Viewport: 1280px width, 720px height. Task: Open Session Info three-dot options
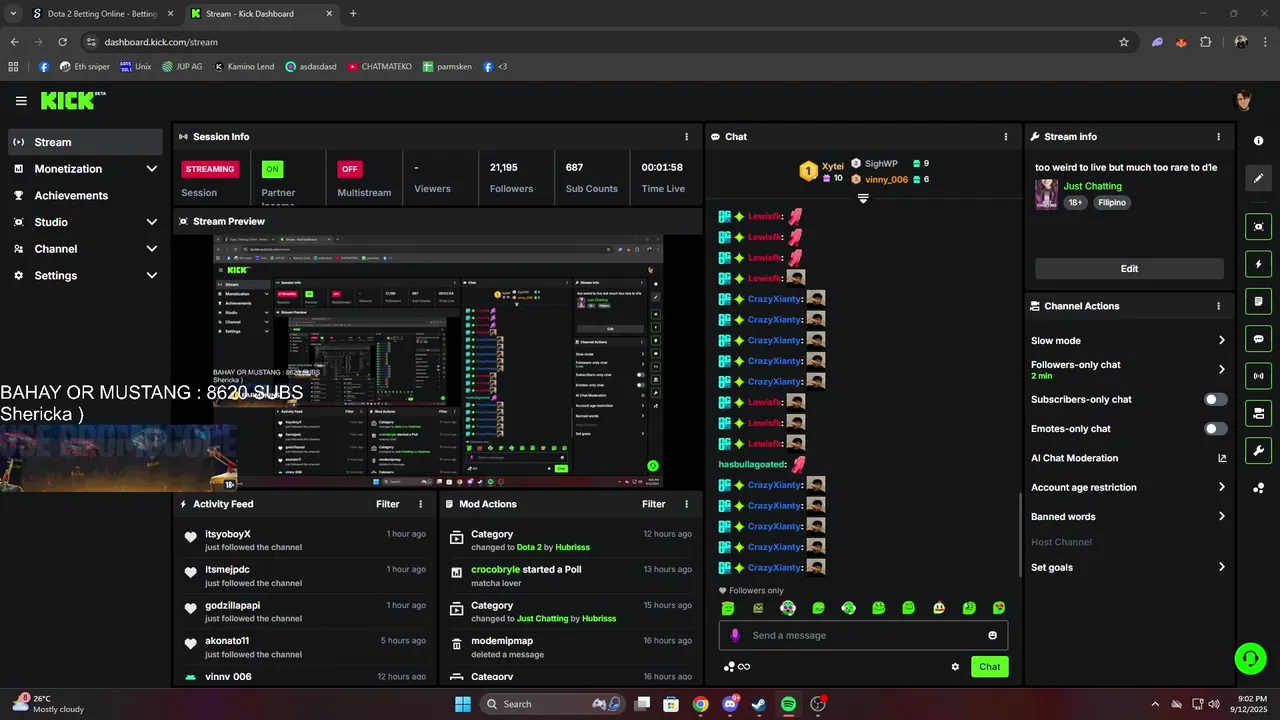coord(686,137)
